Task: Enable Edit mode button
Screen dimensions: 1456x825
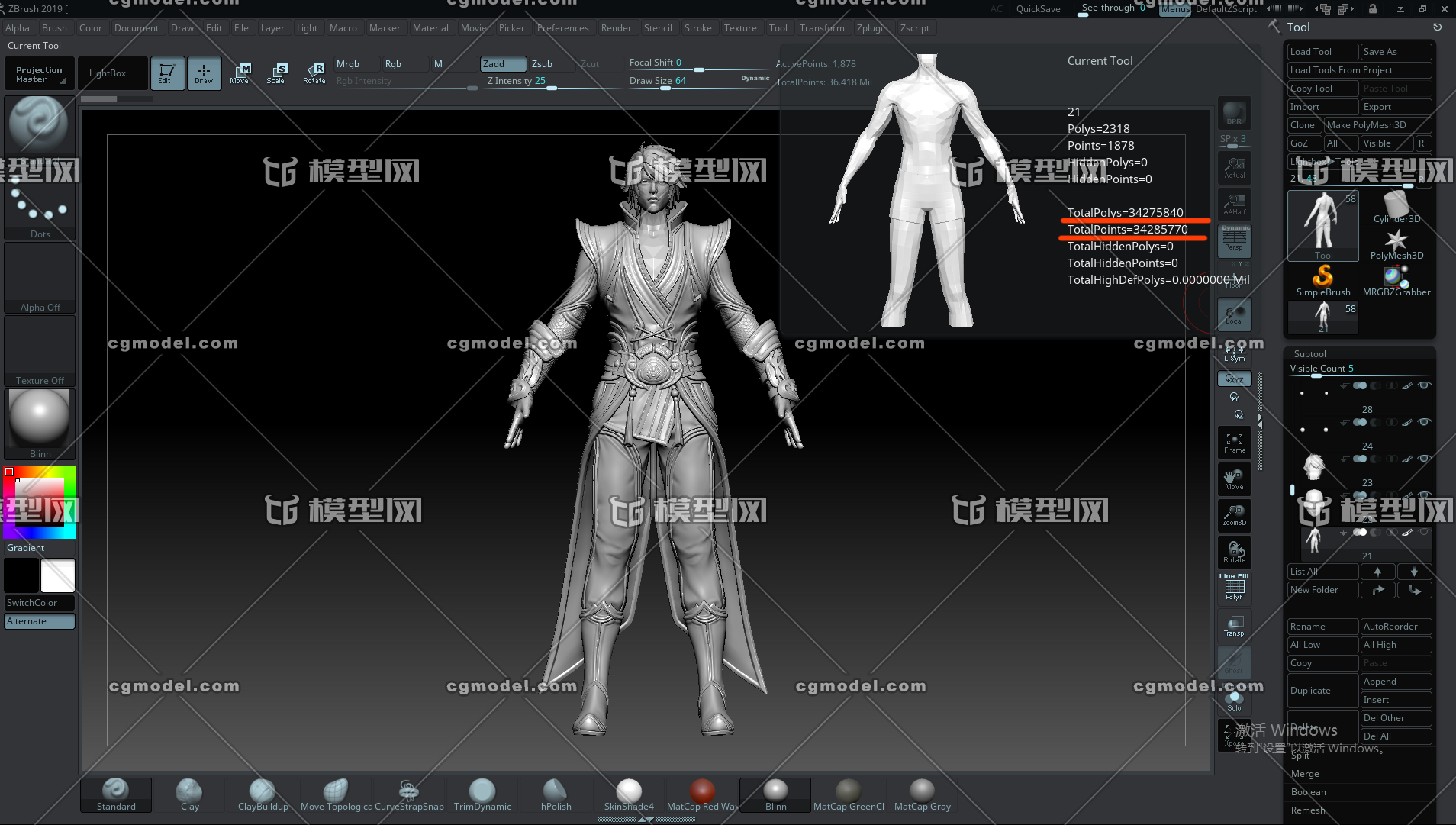Action: click(167, 73)
